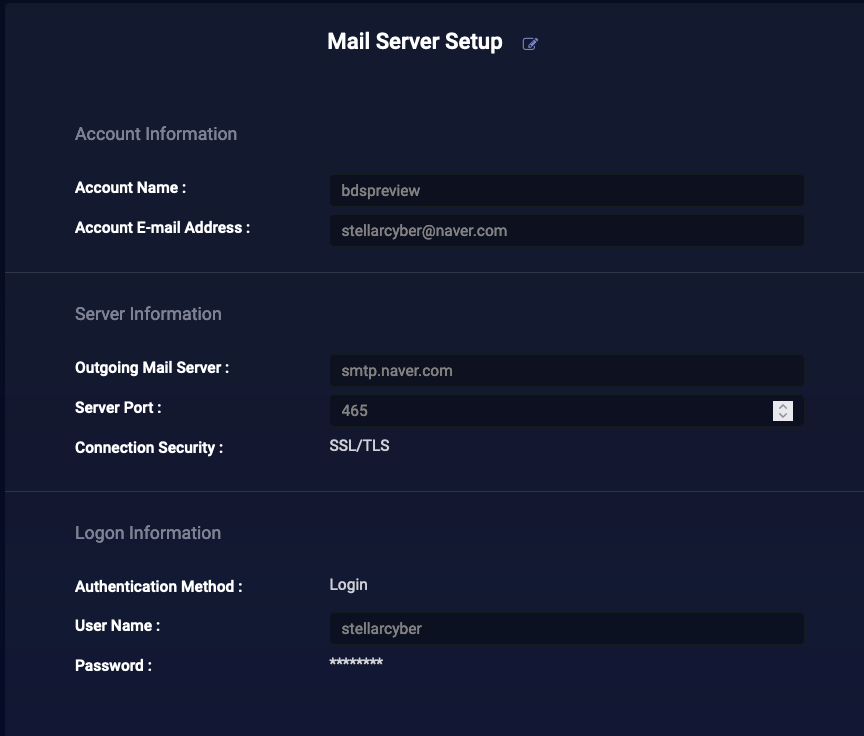Click the Authentication Method label
Screen dimensions: 864x736
(159, 587)
